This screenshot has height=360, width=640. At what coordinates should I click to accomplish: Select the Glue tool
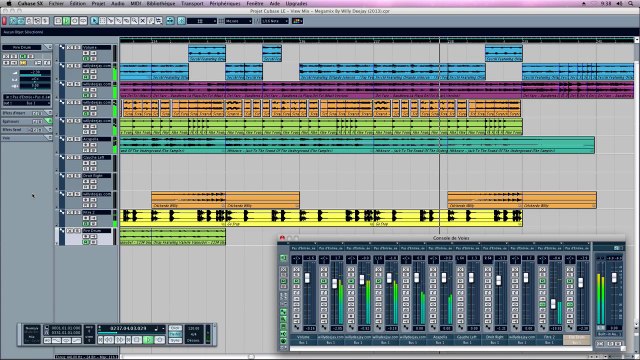tap(118, 20)
